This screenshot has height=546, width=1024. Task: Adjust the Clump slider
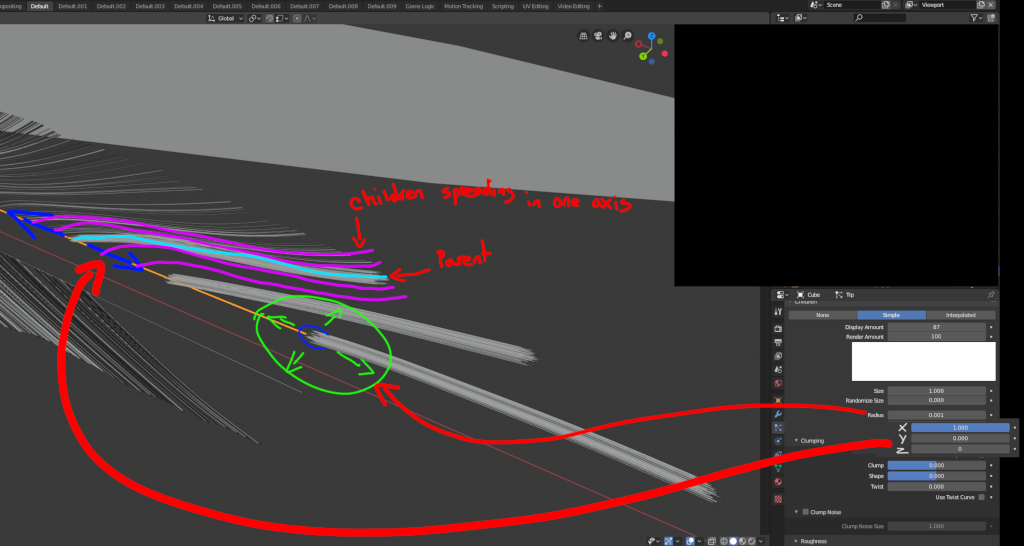[936, 465]
